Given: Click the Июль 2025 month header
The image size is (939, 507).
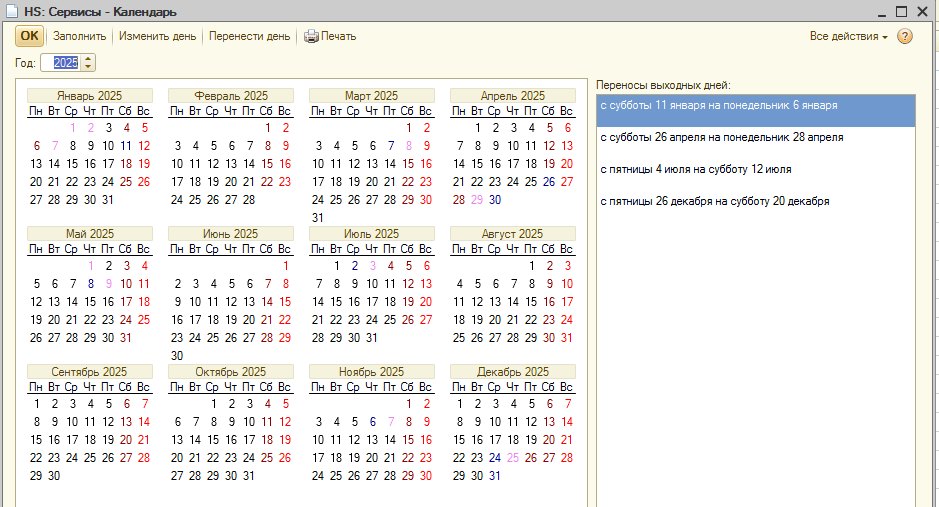Looking at the screenshot, I should coord(372,234).
